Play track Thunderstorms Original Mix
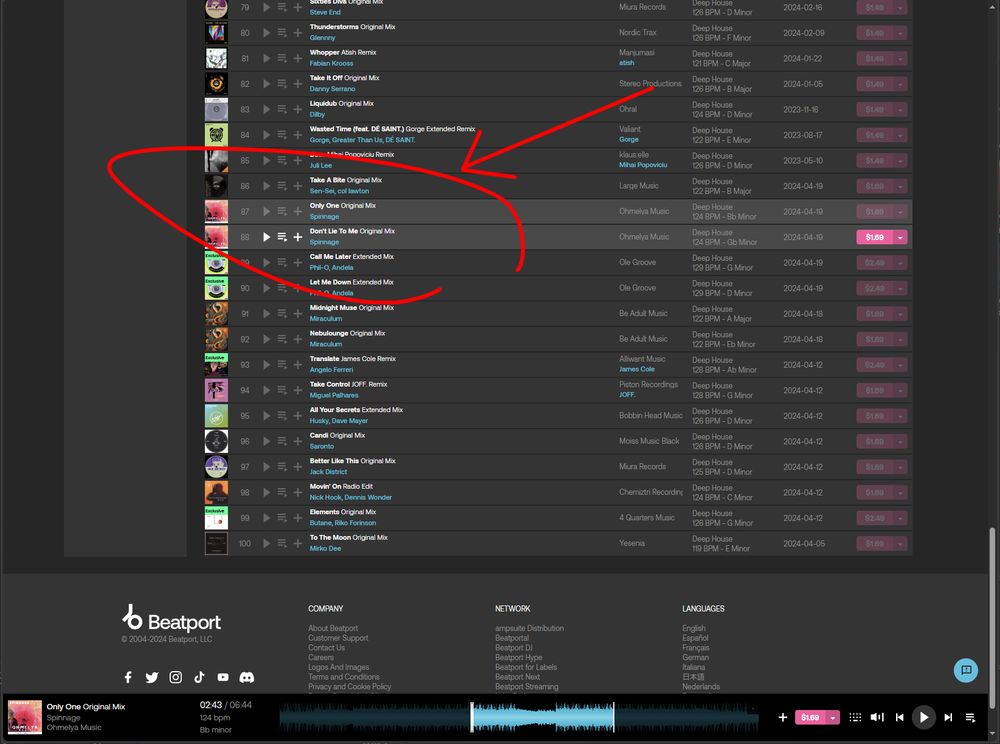 click(x=267, y=33)
